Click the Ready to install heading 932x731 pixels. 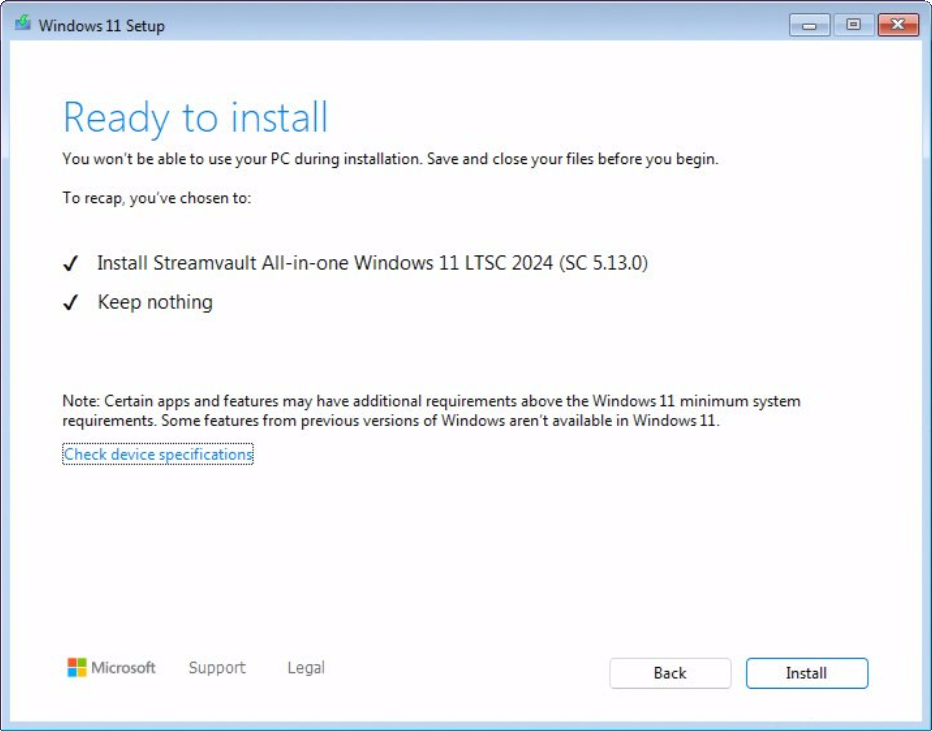tap(196, 117)
